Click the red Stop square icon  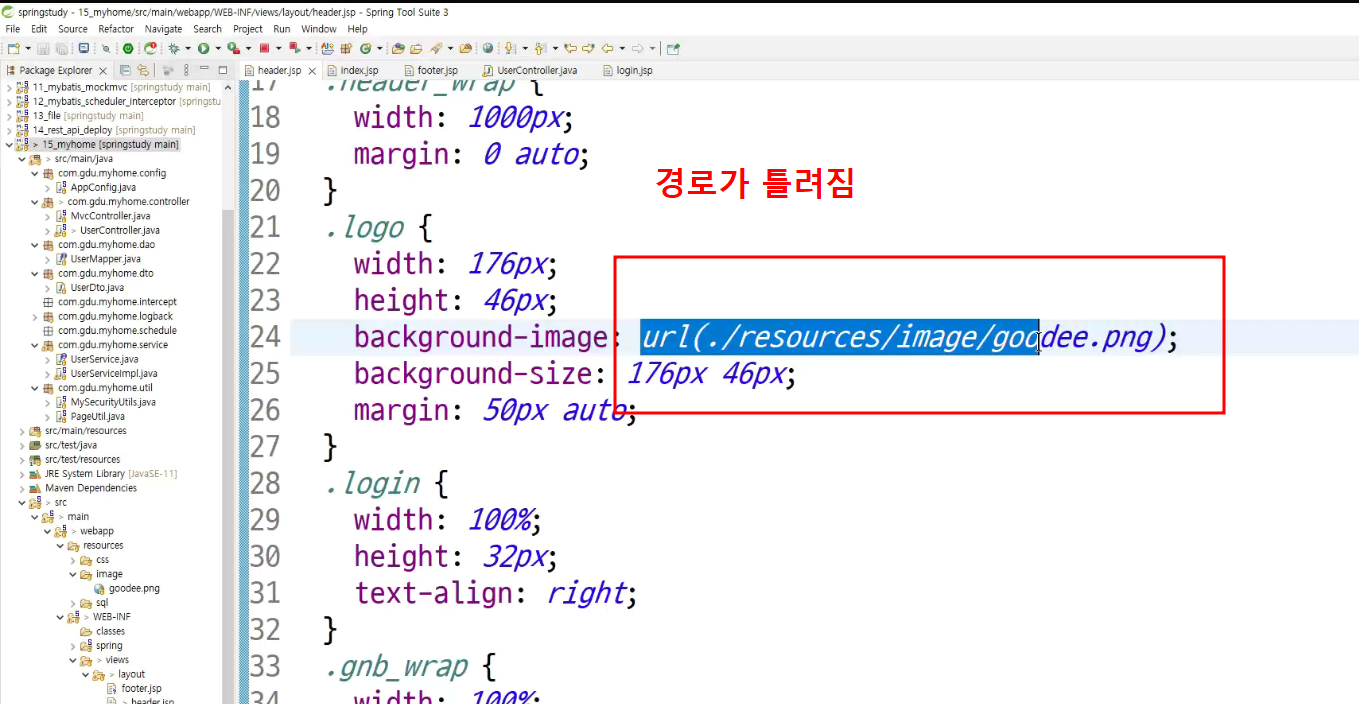(x=264, y=48)
